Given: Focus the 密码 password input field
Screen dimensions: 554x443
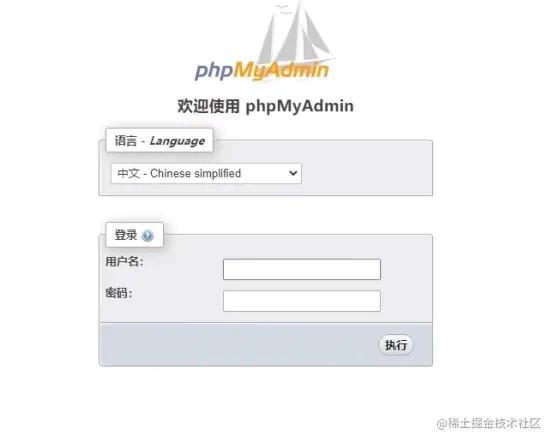Looking at the screenshot, I should (302, 301).
